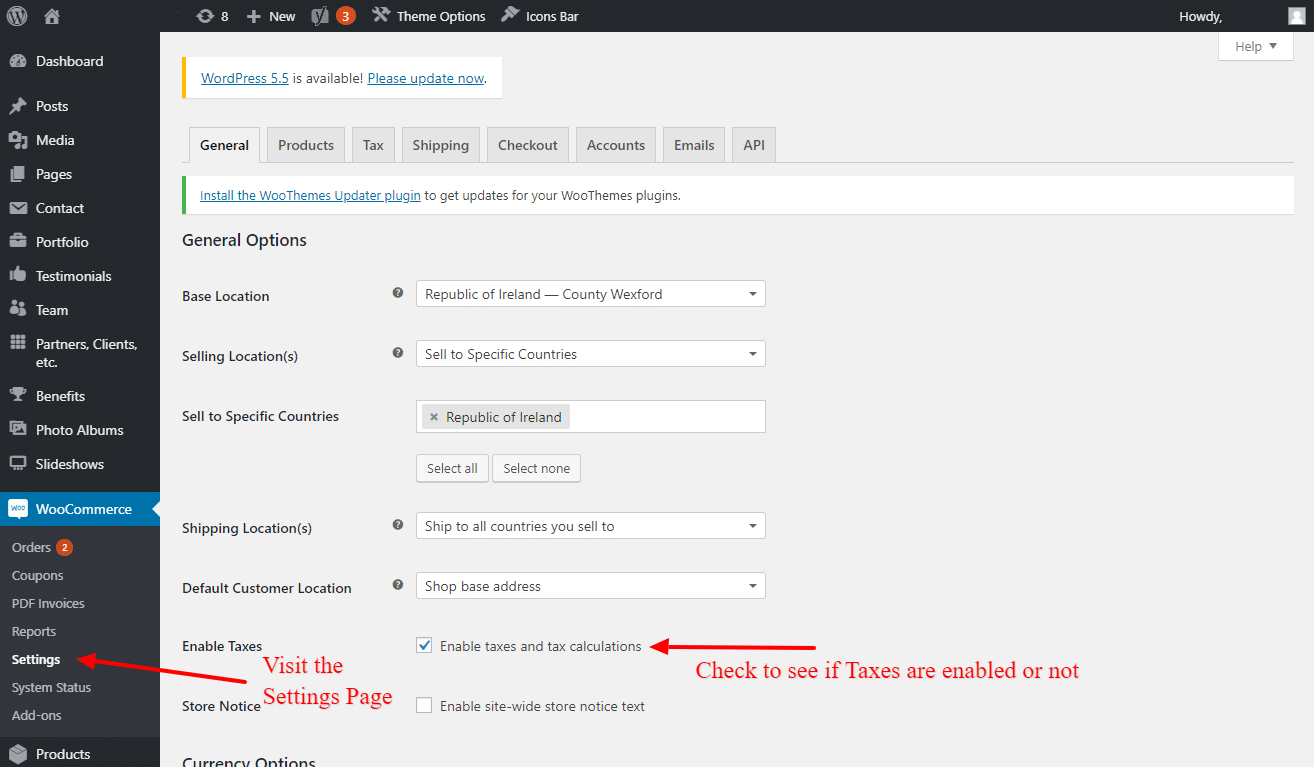Viewport: 1314px width, 767px height.
Task: Click help tooltip icon for Base Location
Action: [398, 293]
